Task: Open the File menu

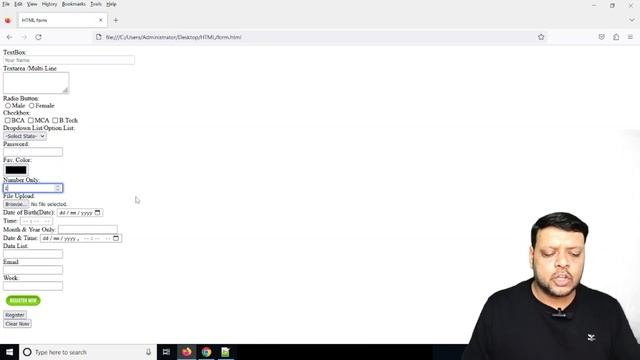Action: 6,4
